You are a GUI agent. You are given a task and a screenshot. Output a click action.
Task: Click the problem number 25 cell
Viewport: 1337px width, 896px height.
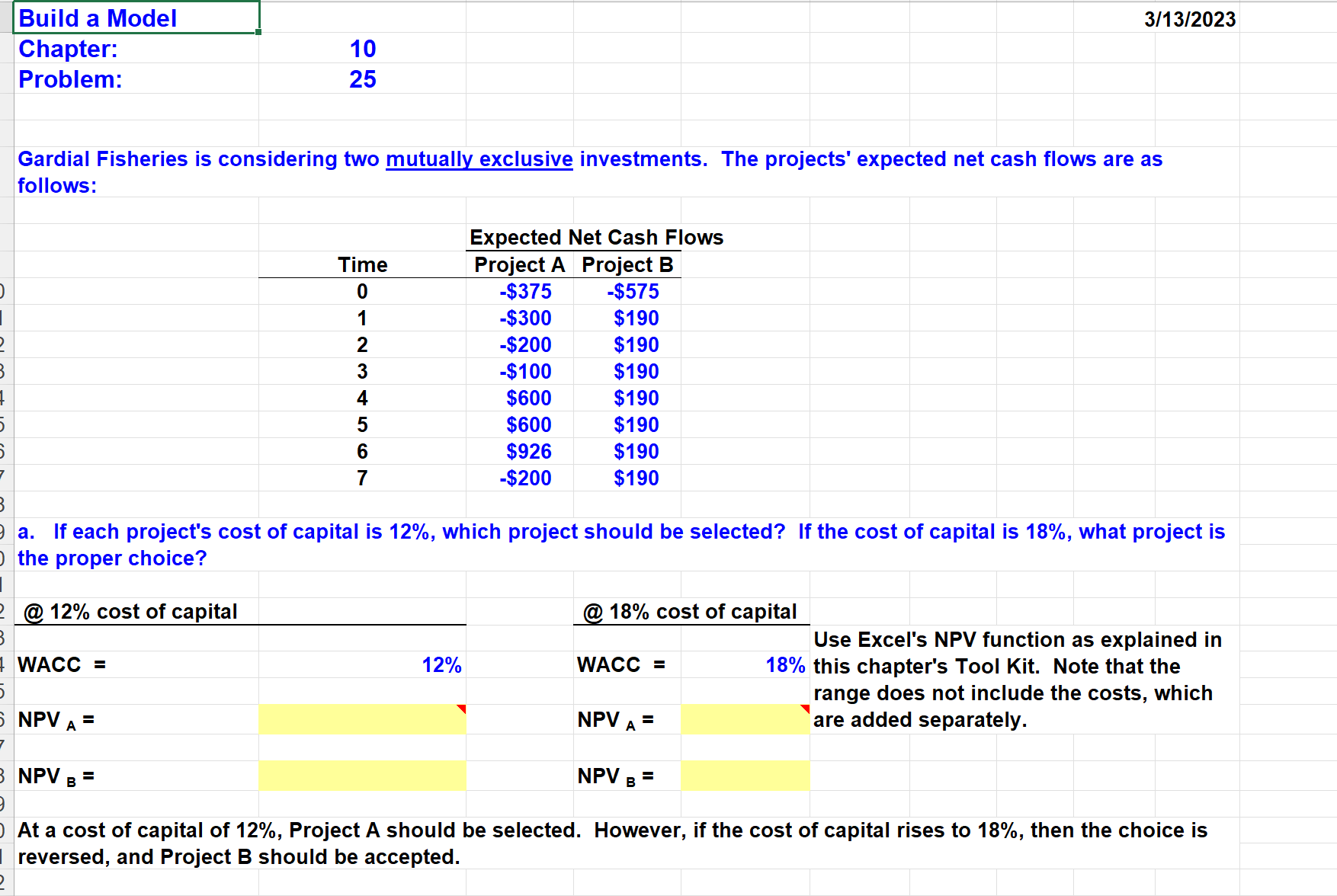point(362,79)
